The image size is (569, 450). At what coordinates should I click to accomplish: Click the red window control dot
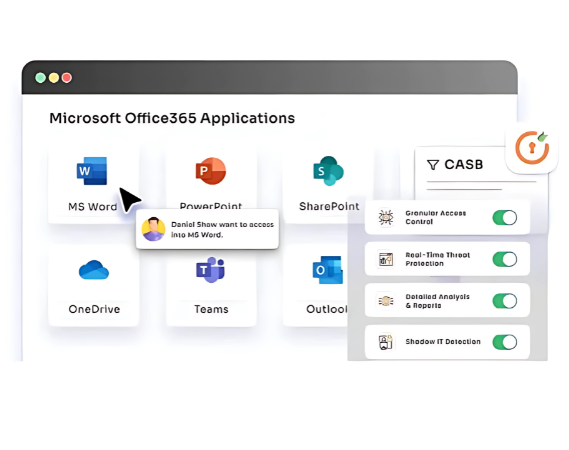pyautogui.click(x=67, y=78)
